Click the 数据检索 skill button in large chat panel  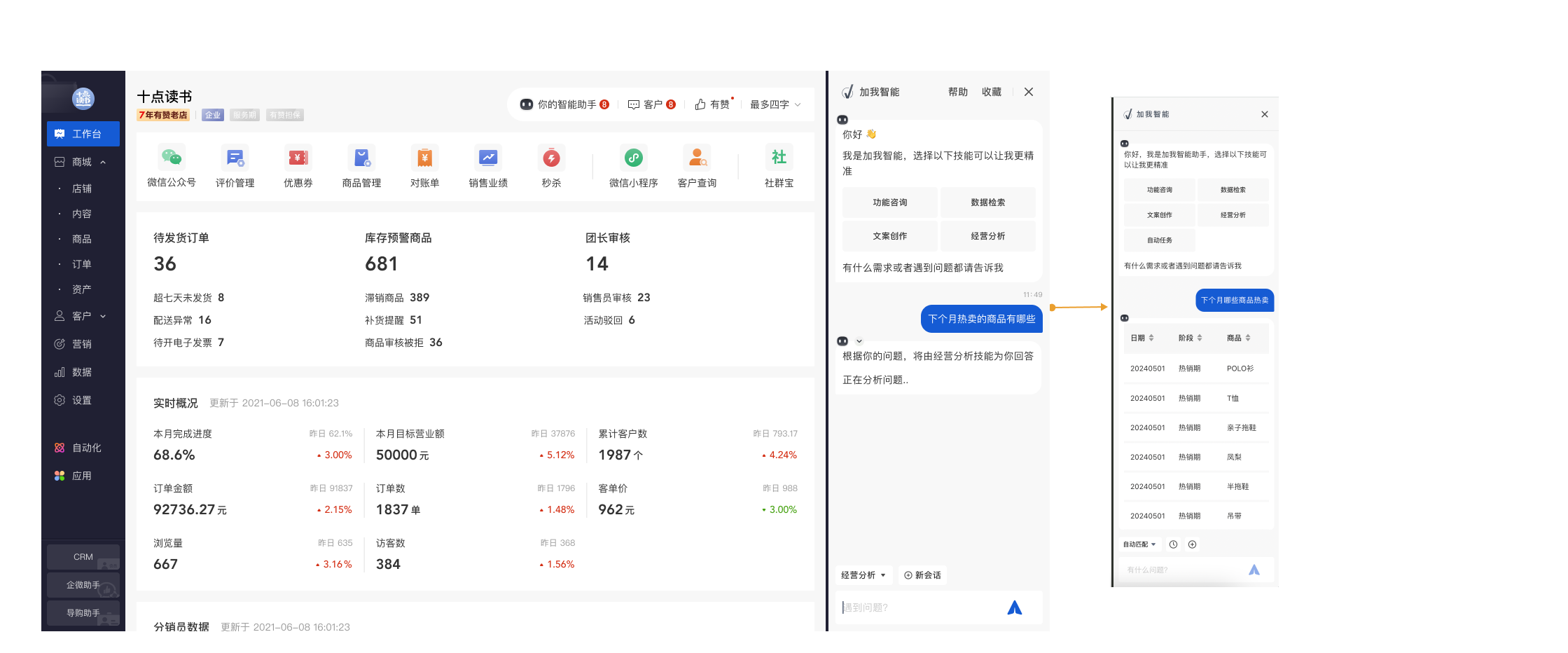pos(987,202)
